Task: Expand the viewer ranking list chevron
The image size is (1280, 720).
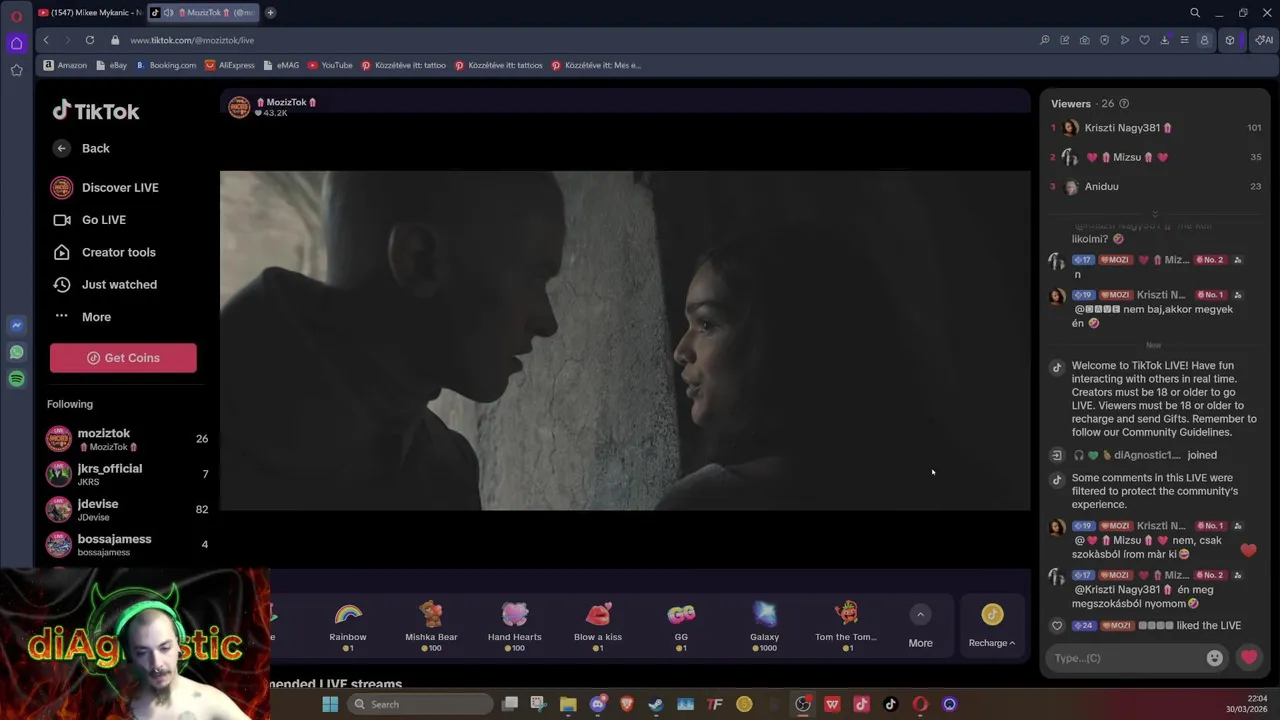Action: (x=1155, y=213)
